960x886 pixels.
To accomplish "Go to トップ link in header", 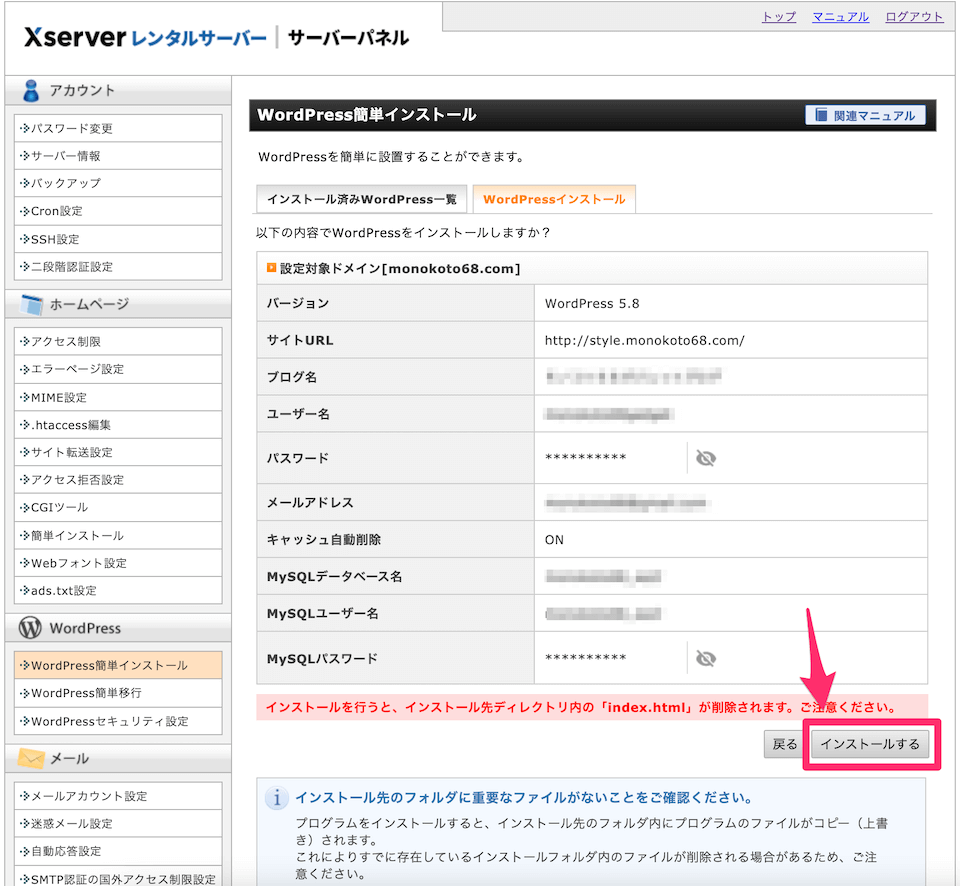I will click(x=778, y=17).
